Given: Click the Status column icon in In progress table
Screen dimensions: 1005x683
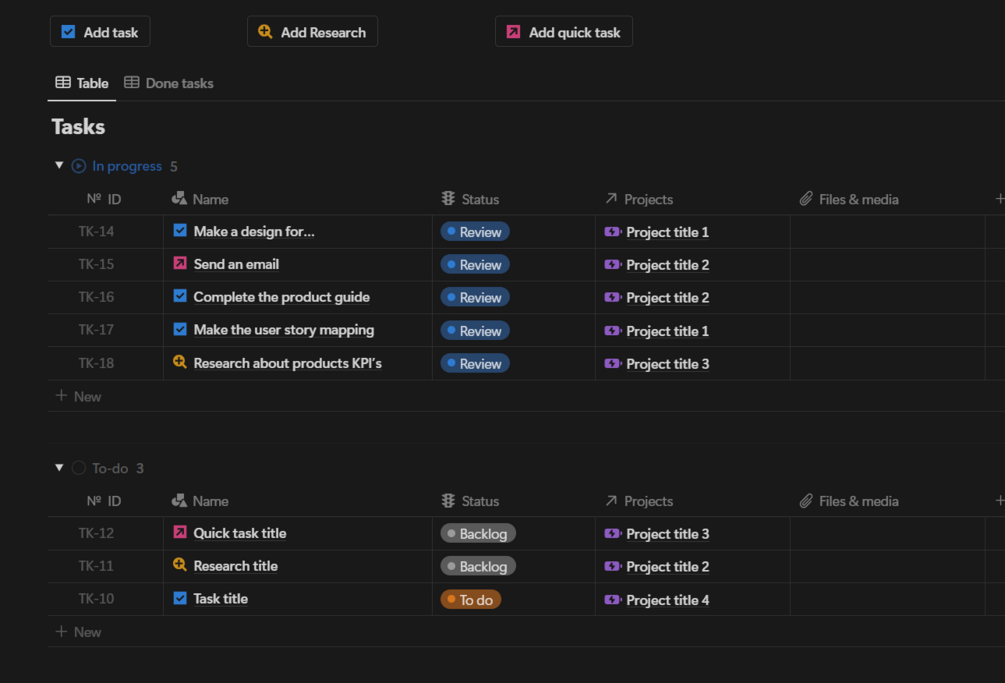Looking at the screenshot, I should [448, 199].
